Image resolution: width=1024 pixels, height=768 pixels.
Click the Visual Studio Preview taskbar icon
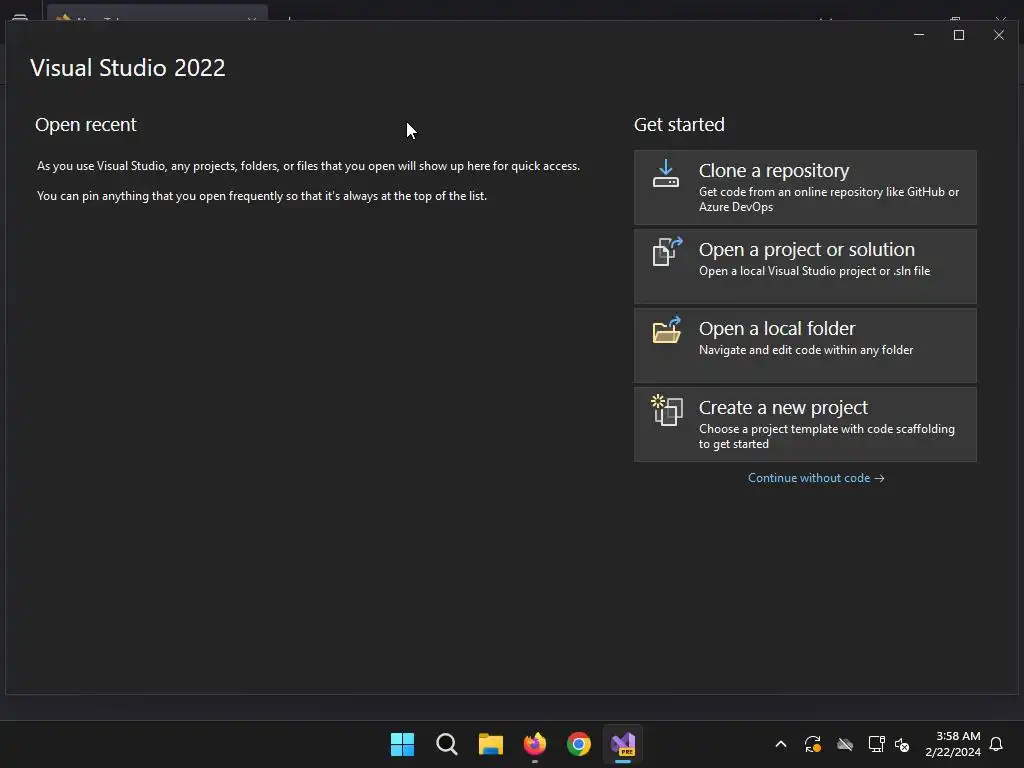623,744
